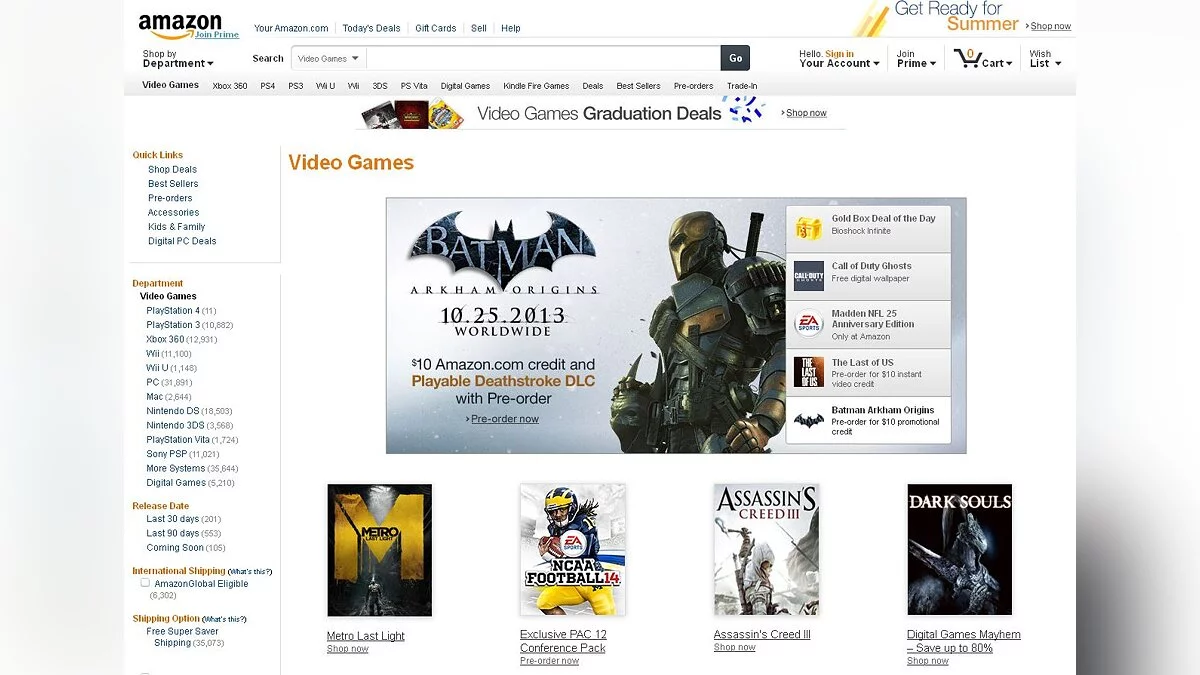Open the Wii U tab in nav bar
The image size is (1200, 675).
pos(326,86)
